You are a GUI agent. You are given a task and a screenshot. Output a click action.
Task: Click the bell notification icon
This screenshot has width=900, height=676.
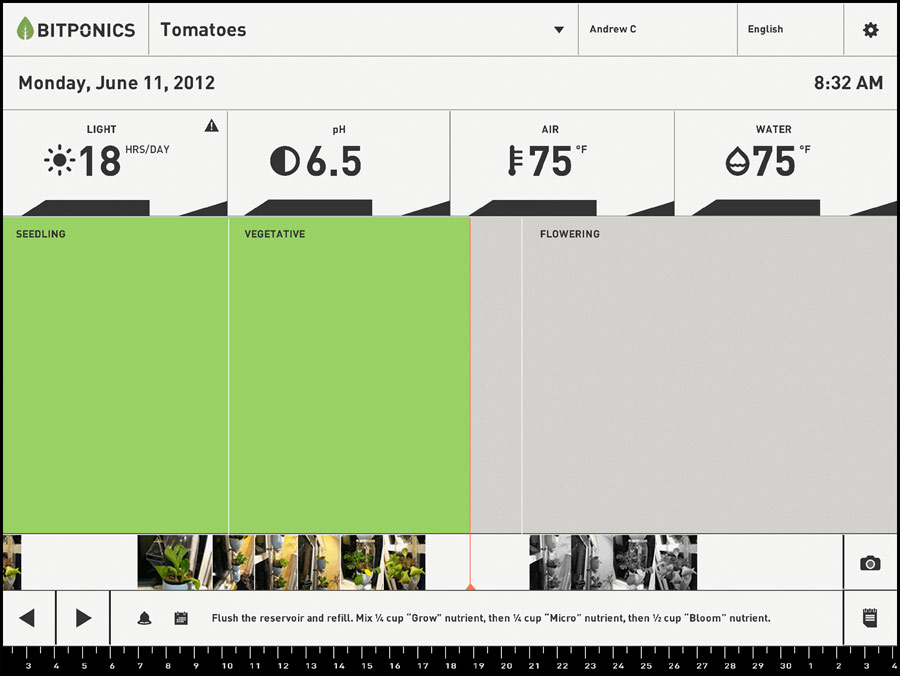coord(144,618)
